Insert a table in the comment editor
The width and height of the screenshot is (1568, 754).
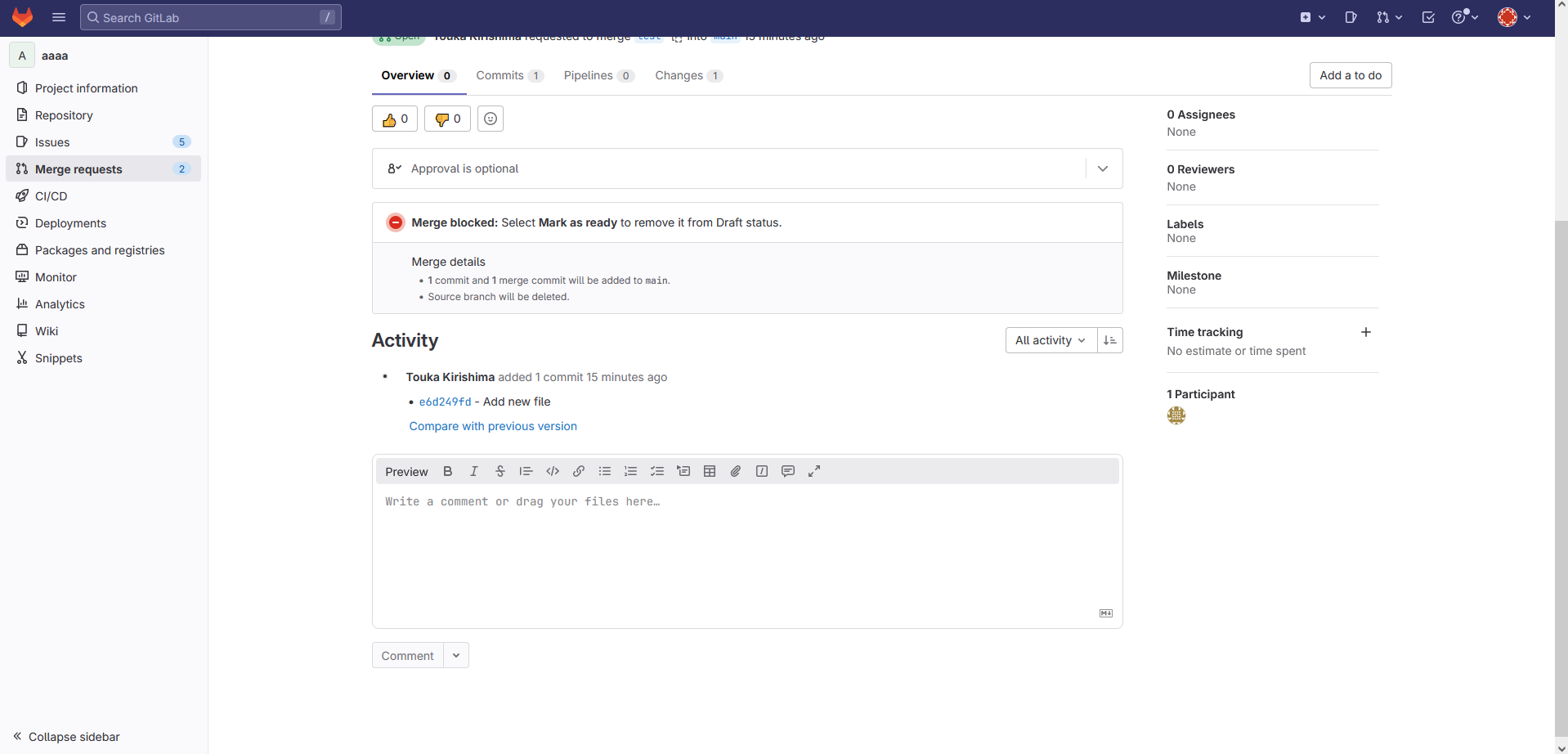click(710, 471)
